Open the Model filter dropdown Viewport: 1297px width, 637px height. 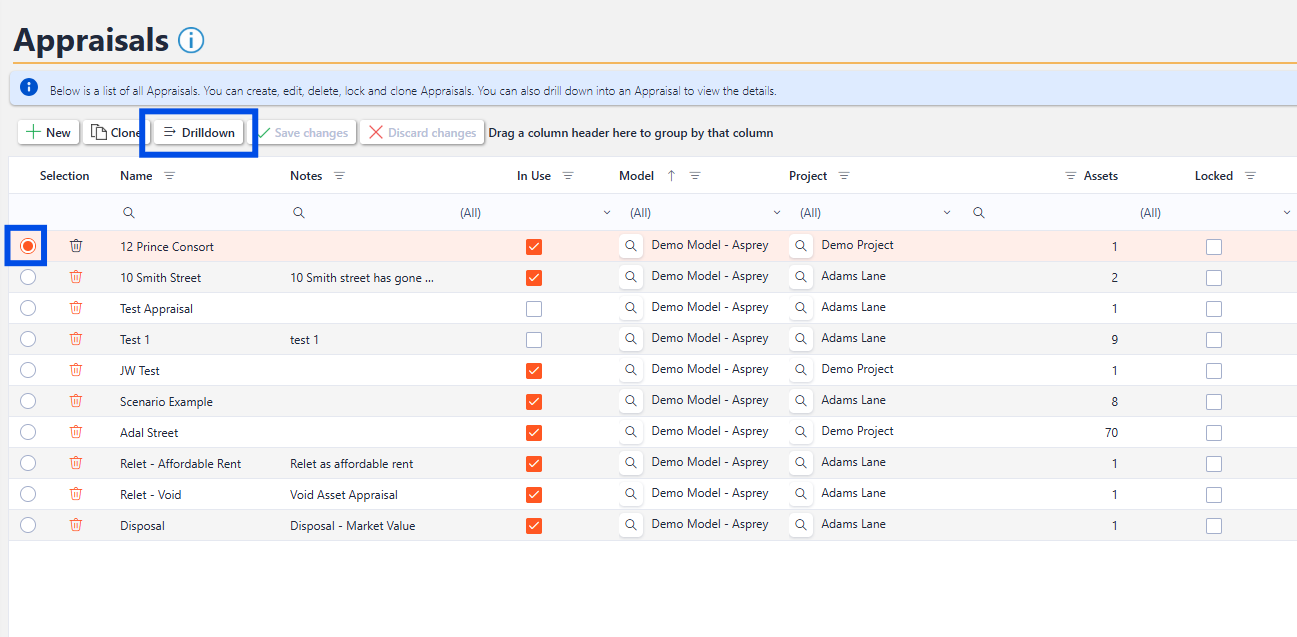tap(777, 213)
